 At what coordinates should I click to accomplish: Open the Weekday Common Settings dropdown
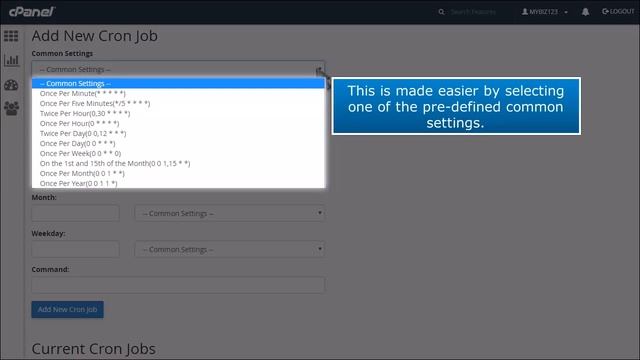tap(230, 249)
